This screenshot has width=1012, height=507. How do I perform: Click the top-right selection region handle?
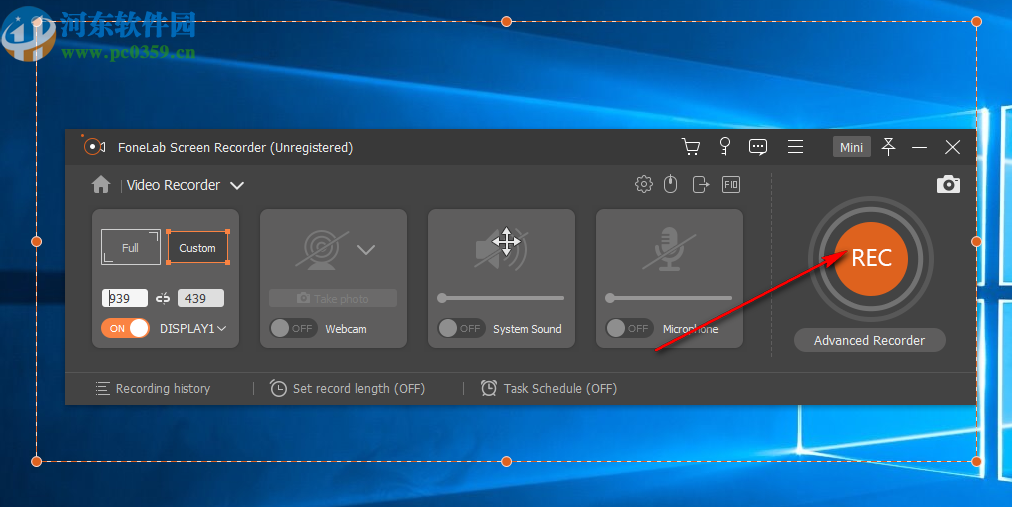pos(976,21)
